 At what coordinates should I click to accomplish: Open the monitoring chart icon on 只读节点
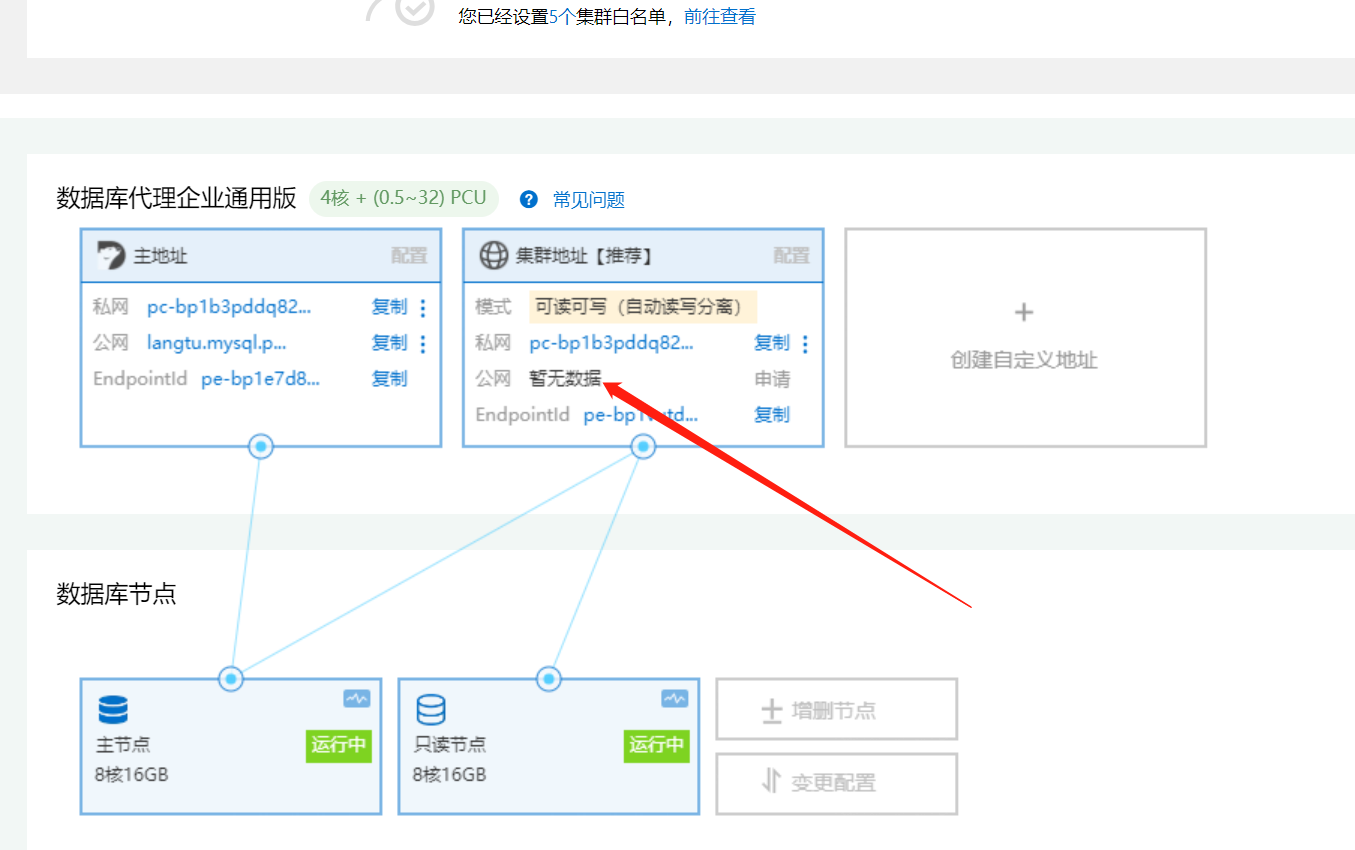coord(675,699)
